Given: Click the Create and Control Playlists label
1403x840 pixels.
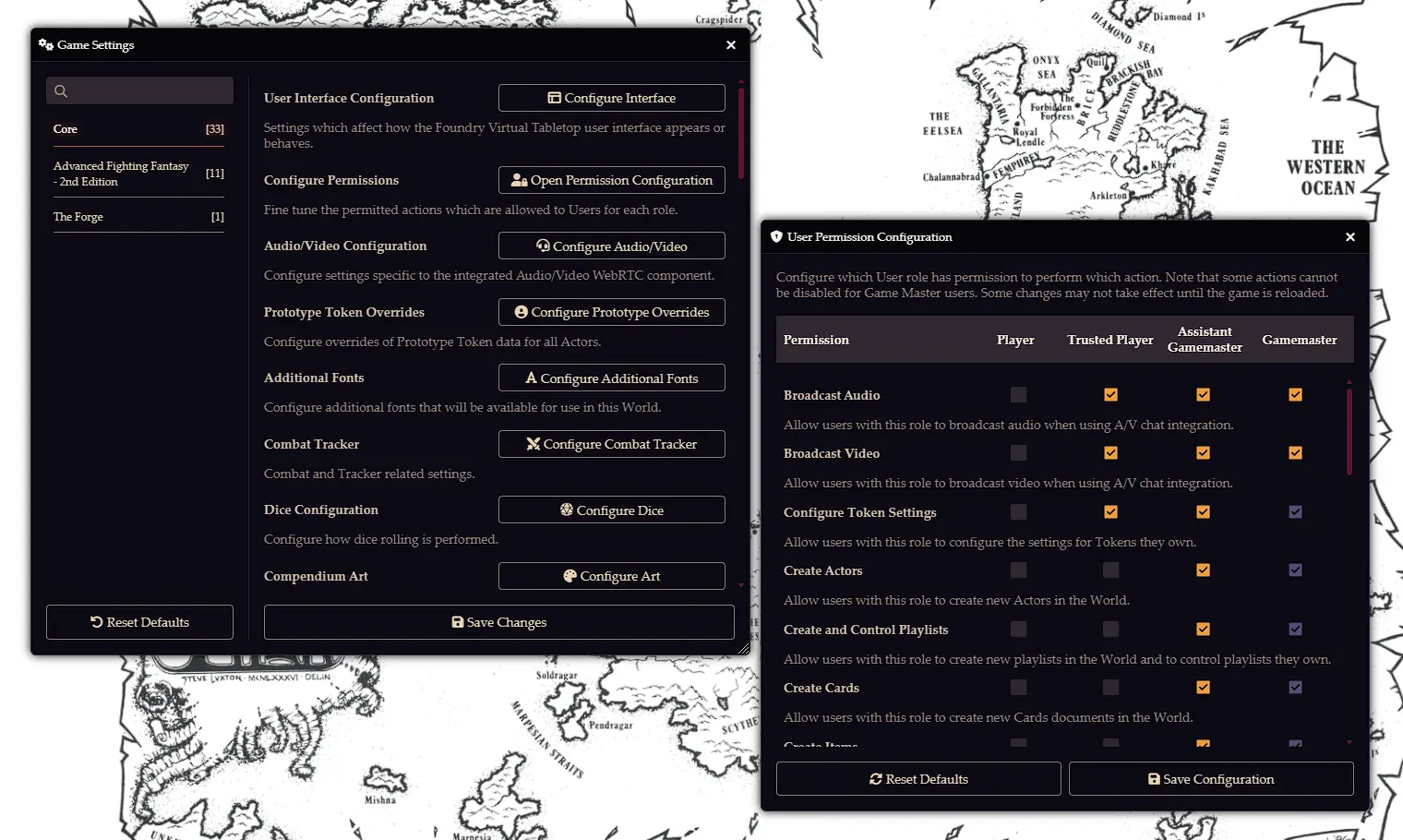Looking at the screenshot, I should (x=866, y=630).
